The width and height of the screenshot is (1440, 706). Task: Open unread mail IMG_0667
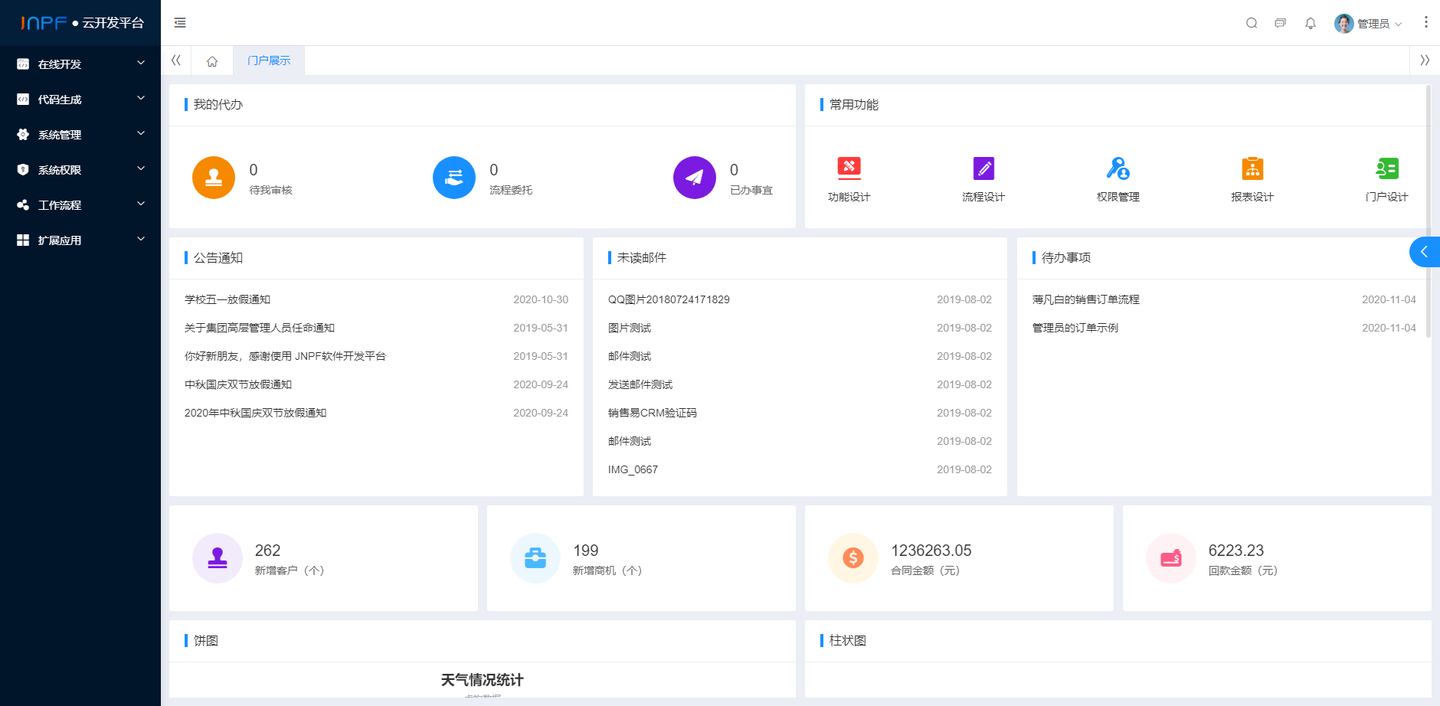pyautogui.click(x=633, y=470)
